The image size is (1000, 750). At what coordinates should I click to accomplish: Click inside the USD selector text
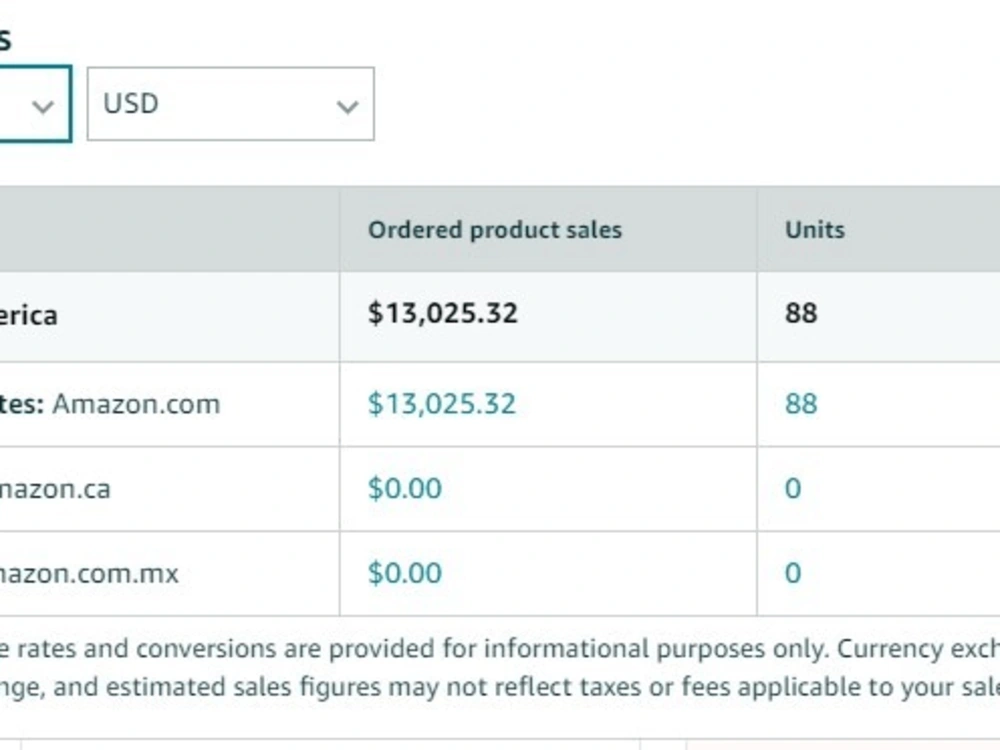[131, 103]
